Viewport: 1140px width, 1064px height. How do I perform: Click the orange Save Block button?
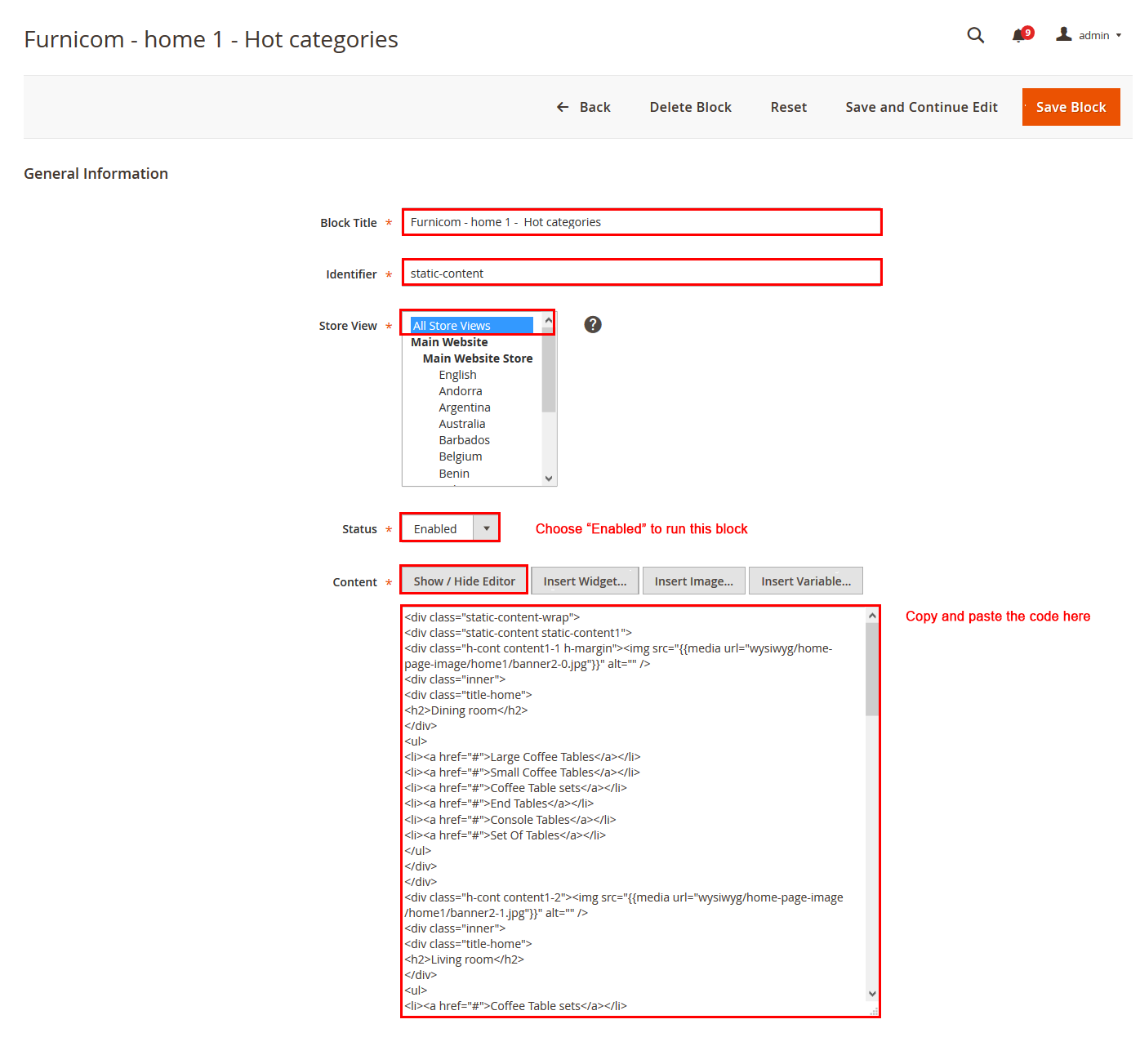pyautogui.click(x=1071, y=107)
